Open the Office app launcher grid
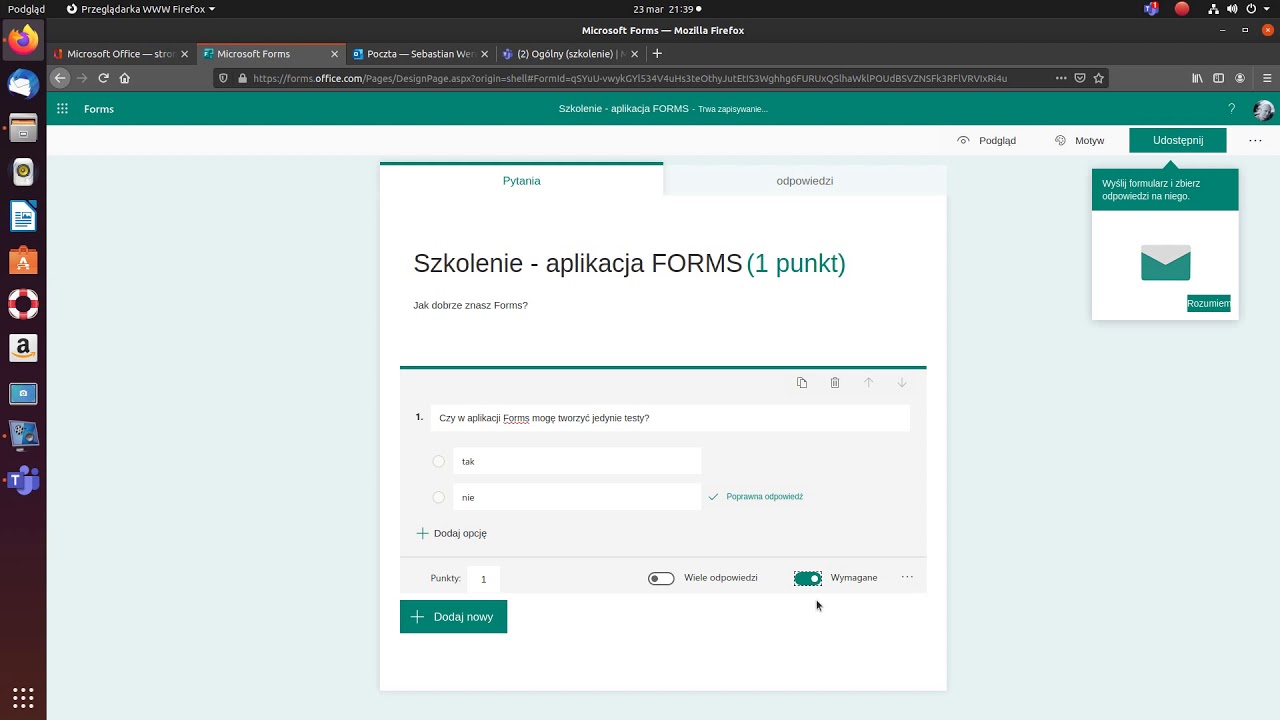The image size is (1280, 720). (62, 109)
